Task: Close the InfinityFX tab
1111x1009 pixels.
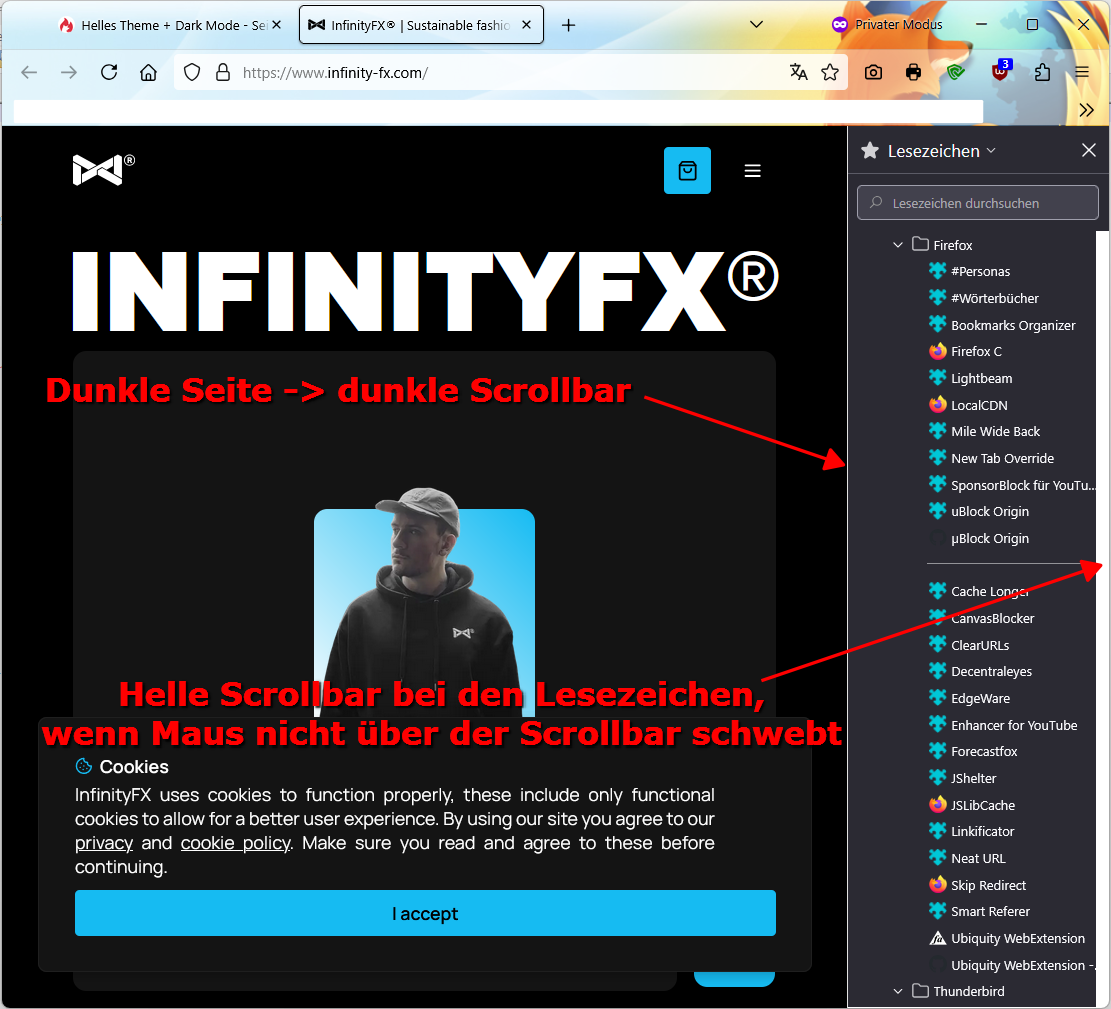Action: [526, 25]
